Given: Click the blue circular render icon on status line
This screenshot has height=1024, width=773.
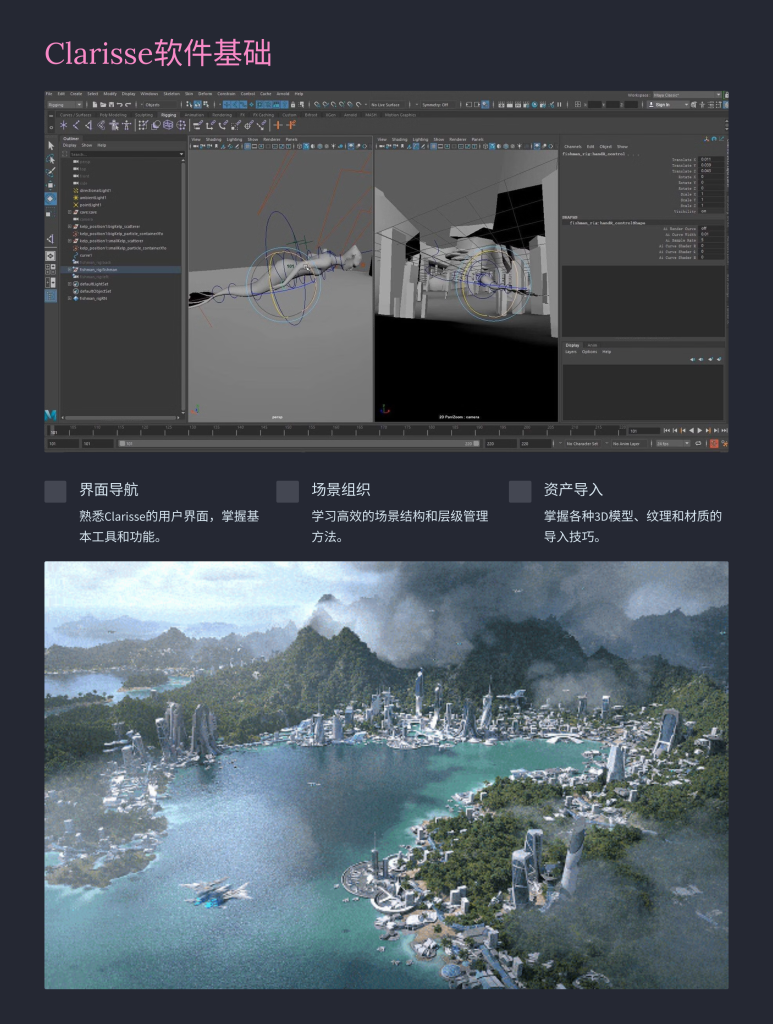Looking at the screenshot, I should pos(534,104).
